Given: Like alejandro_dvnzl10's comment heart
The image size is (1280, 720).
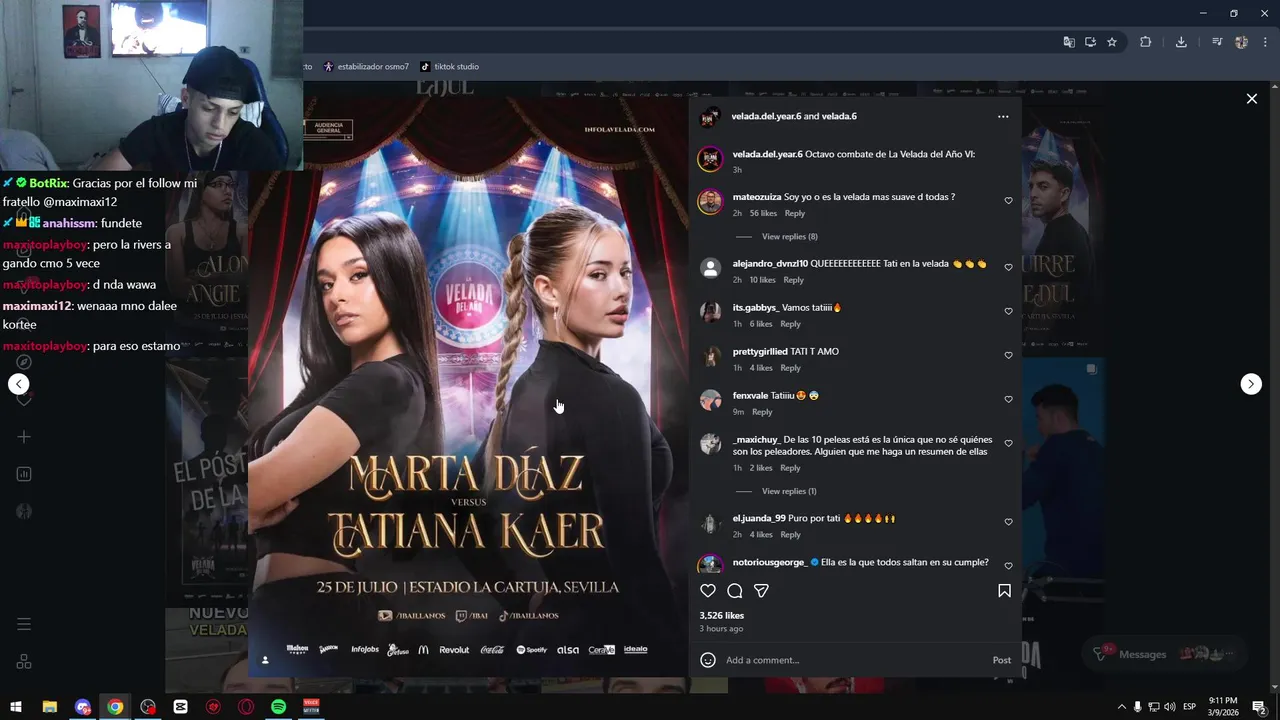Looking at the screenshot, I should pos(1008,268).
